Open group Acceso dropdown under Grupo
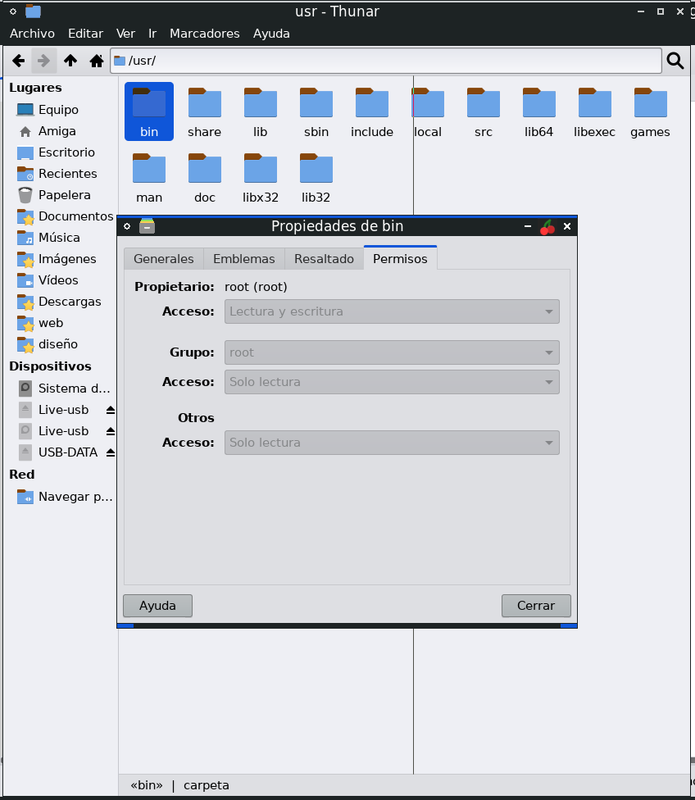Viewport: 695px width, 800px height. [x=392, y=382]
